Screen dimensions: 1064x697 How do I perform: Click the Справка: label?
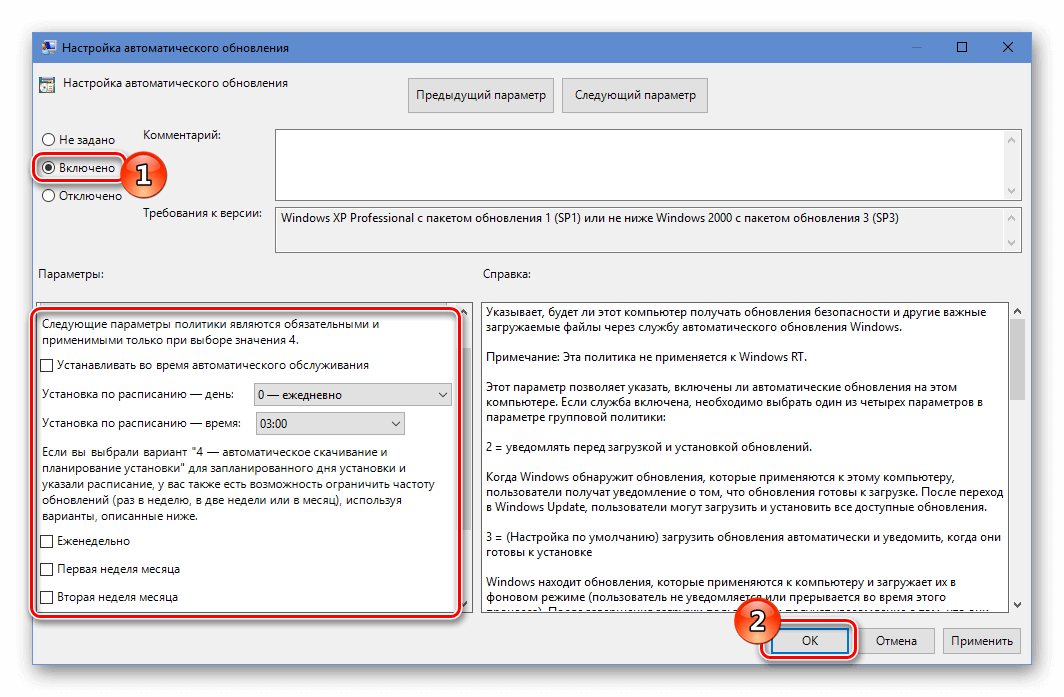coord(507,274)
